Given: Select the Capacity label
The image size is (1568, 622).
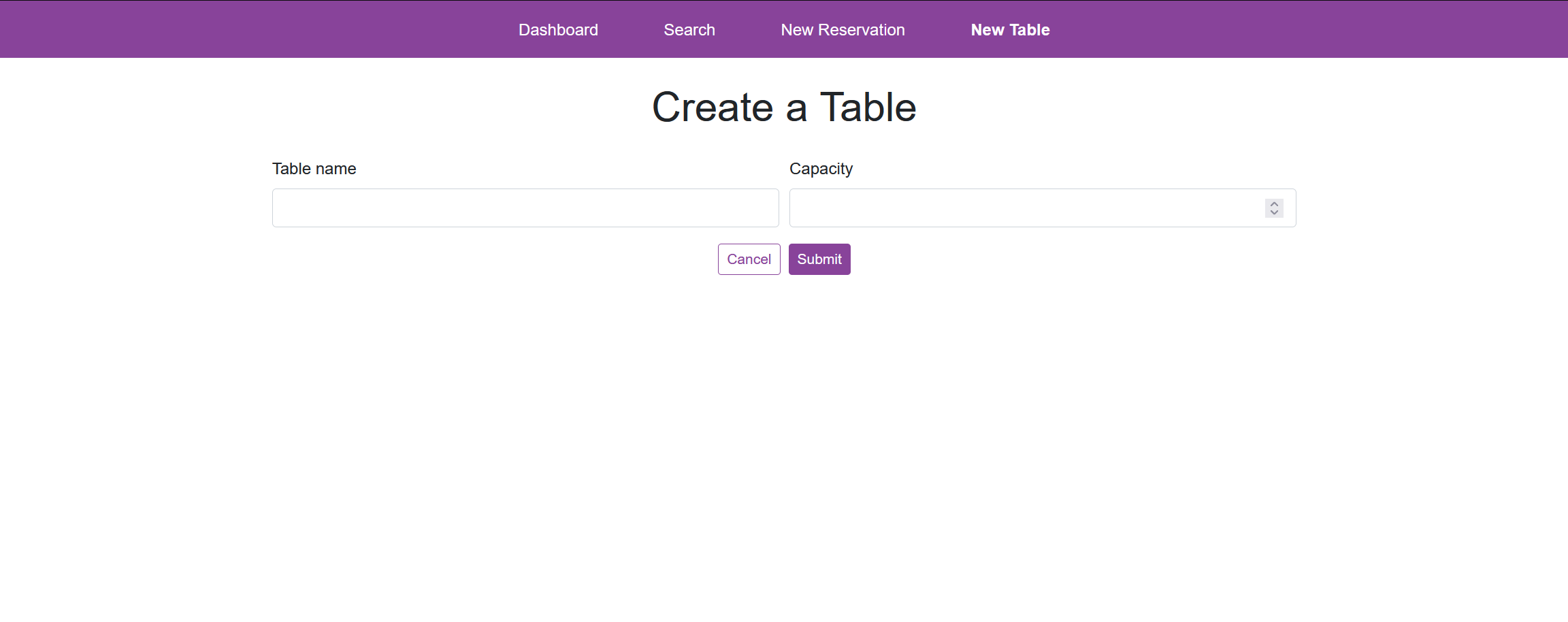Looking at the screenshot, I should click(821, 168).
